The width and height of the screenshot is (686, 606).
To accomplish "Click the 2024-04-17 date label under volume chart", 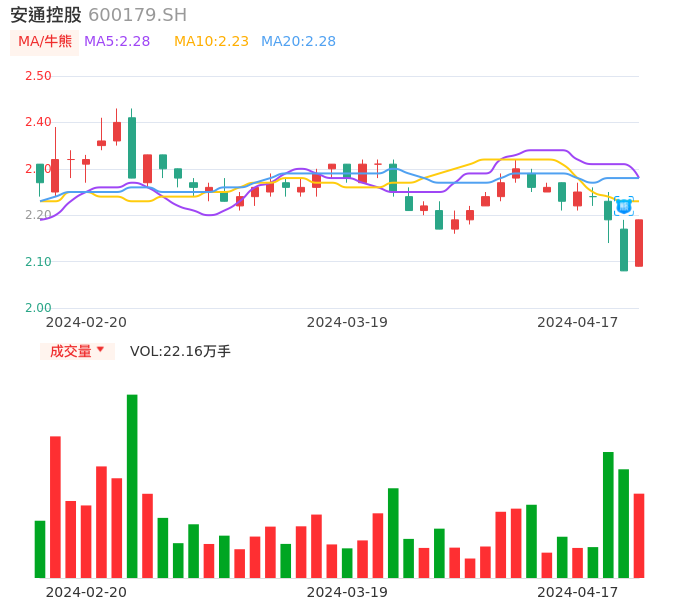I will pyautogui.click(x=578, y=592).
